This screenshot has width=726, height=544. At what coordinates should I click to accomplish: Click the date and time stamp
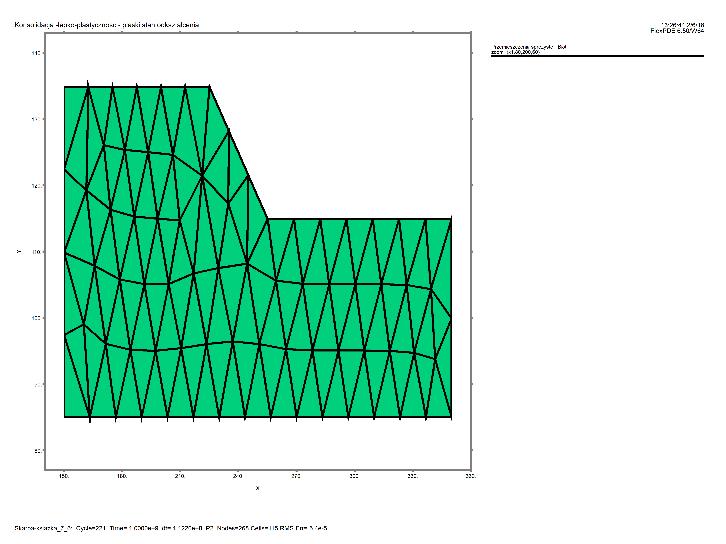[x=682, y=25]
